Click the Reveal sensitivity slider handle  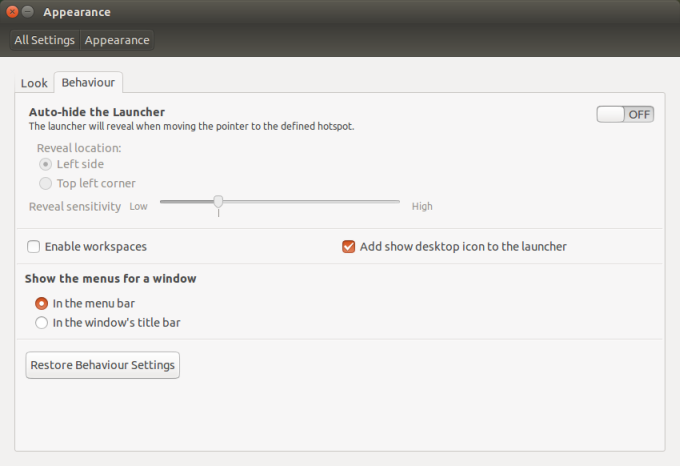[218, 202]
